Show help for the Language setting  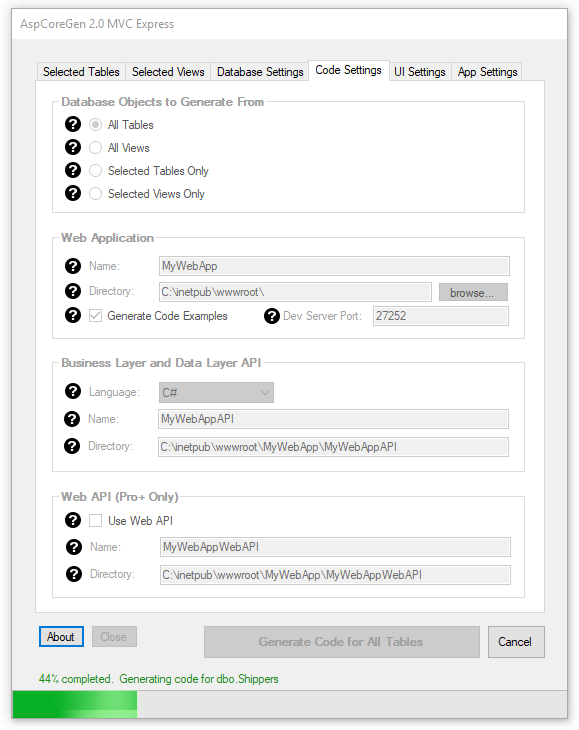[x=73, y=392]
